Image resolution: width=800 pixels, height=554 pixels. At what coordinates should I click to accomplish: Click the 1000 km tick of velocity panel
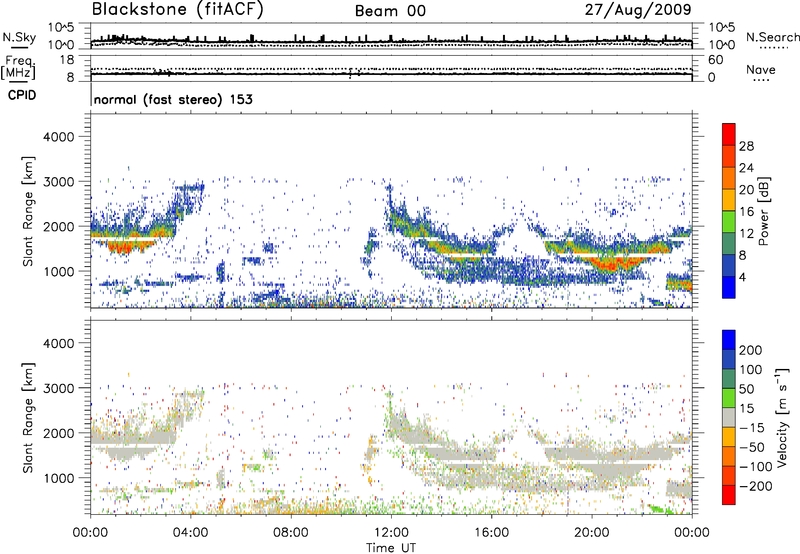[x=59, y=478]
